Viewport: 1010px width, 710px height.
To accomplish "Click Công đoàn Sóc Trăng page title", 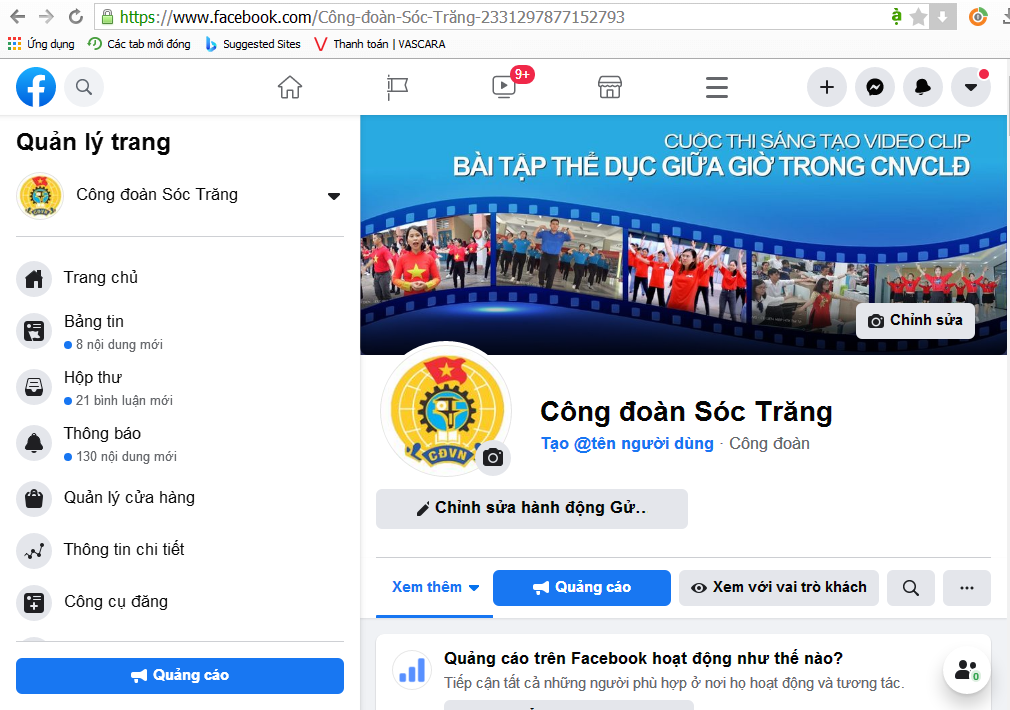I will [686, 412].
